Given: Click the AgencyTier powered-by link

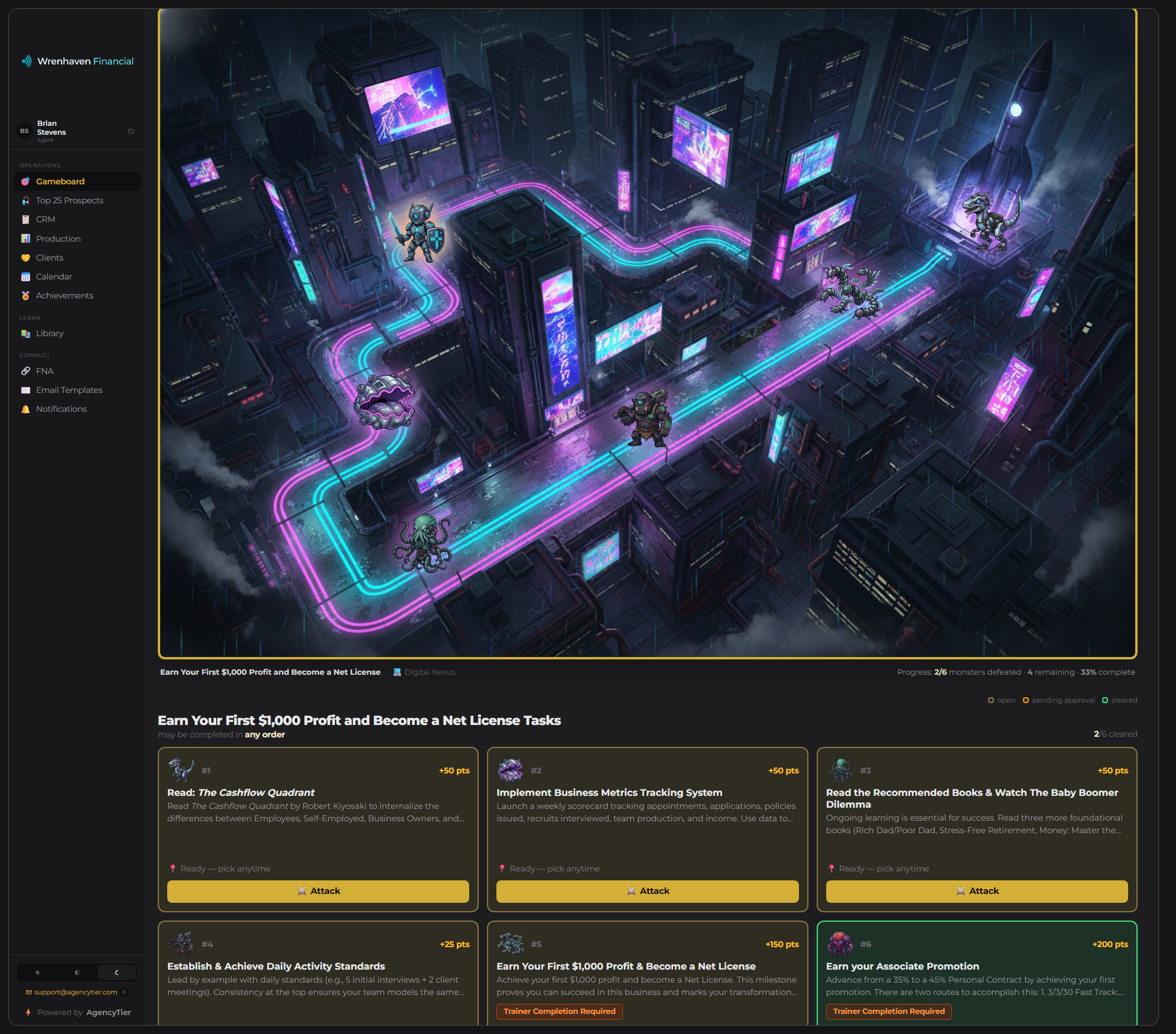Looking at the screenshot, I should pyautogui.click(x=109, y=1012).
